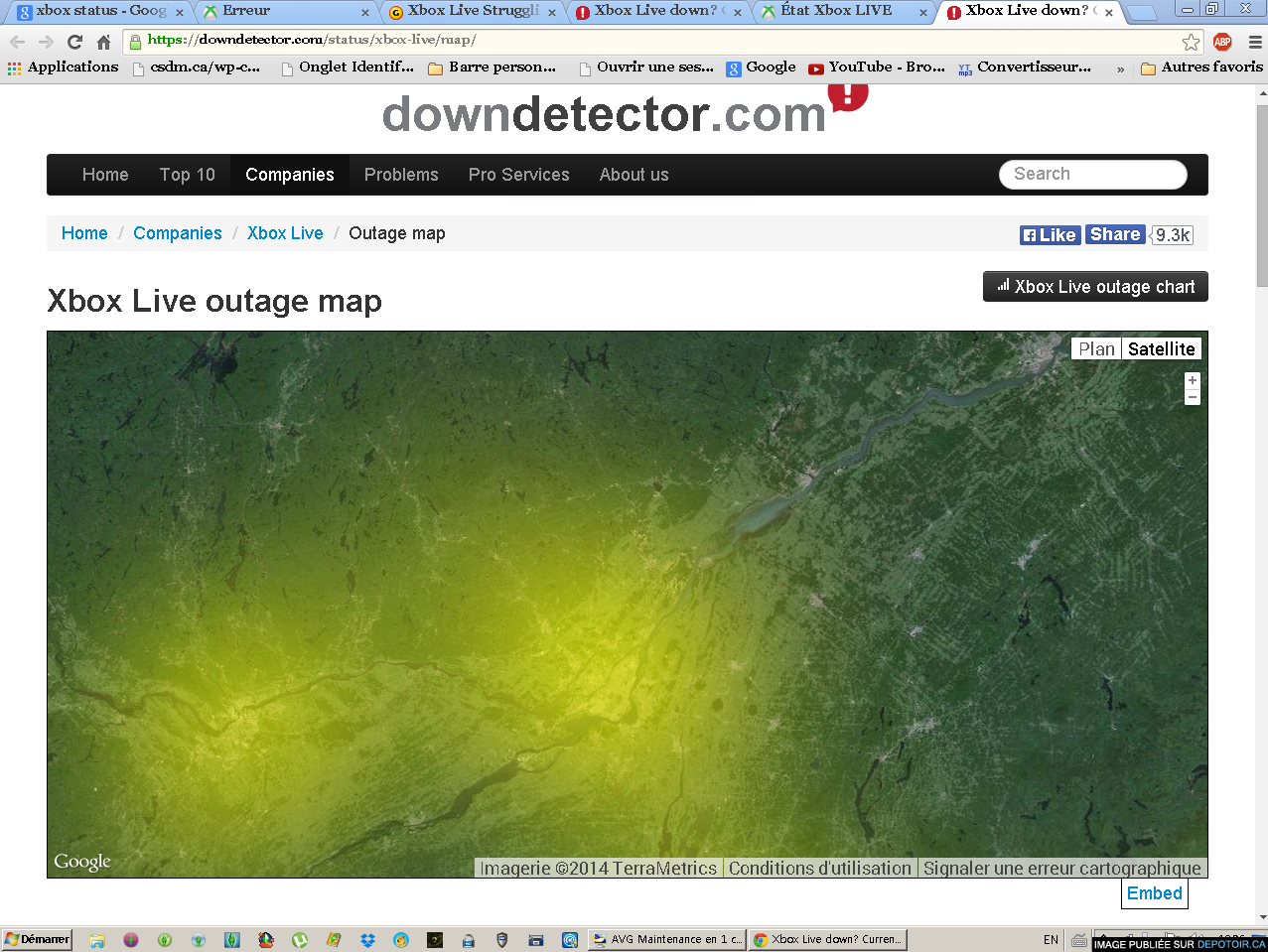
Task: Click the Xbox Live breadcrumb link
Action: (x=285, y=233)
